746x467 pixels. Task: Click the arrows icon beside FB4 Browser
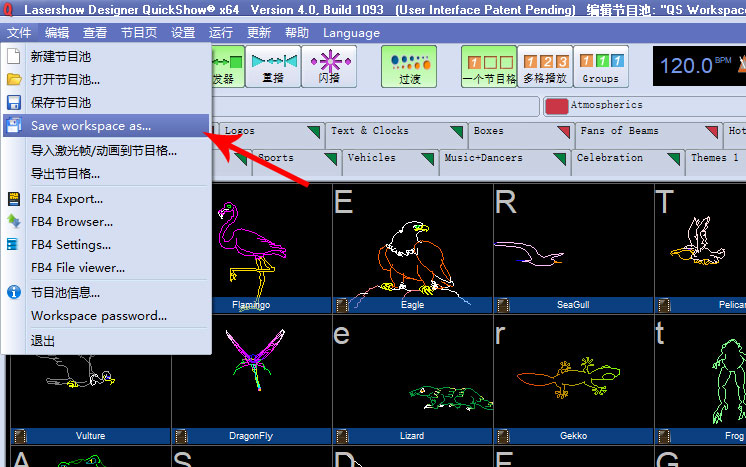click(14, 221)
